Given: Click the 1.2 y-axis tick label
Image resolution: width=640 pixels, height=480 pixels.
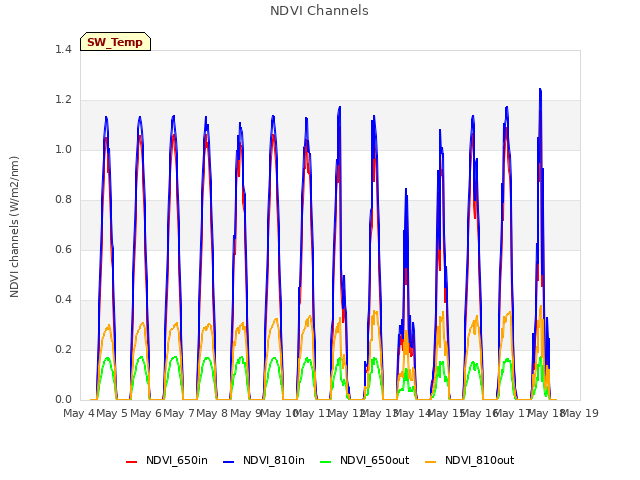Looking at the screenshot, I should [x=63, y=100].
